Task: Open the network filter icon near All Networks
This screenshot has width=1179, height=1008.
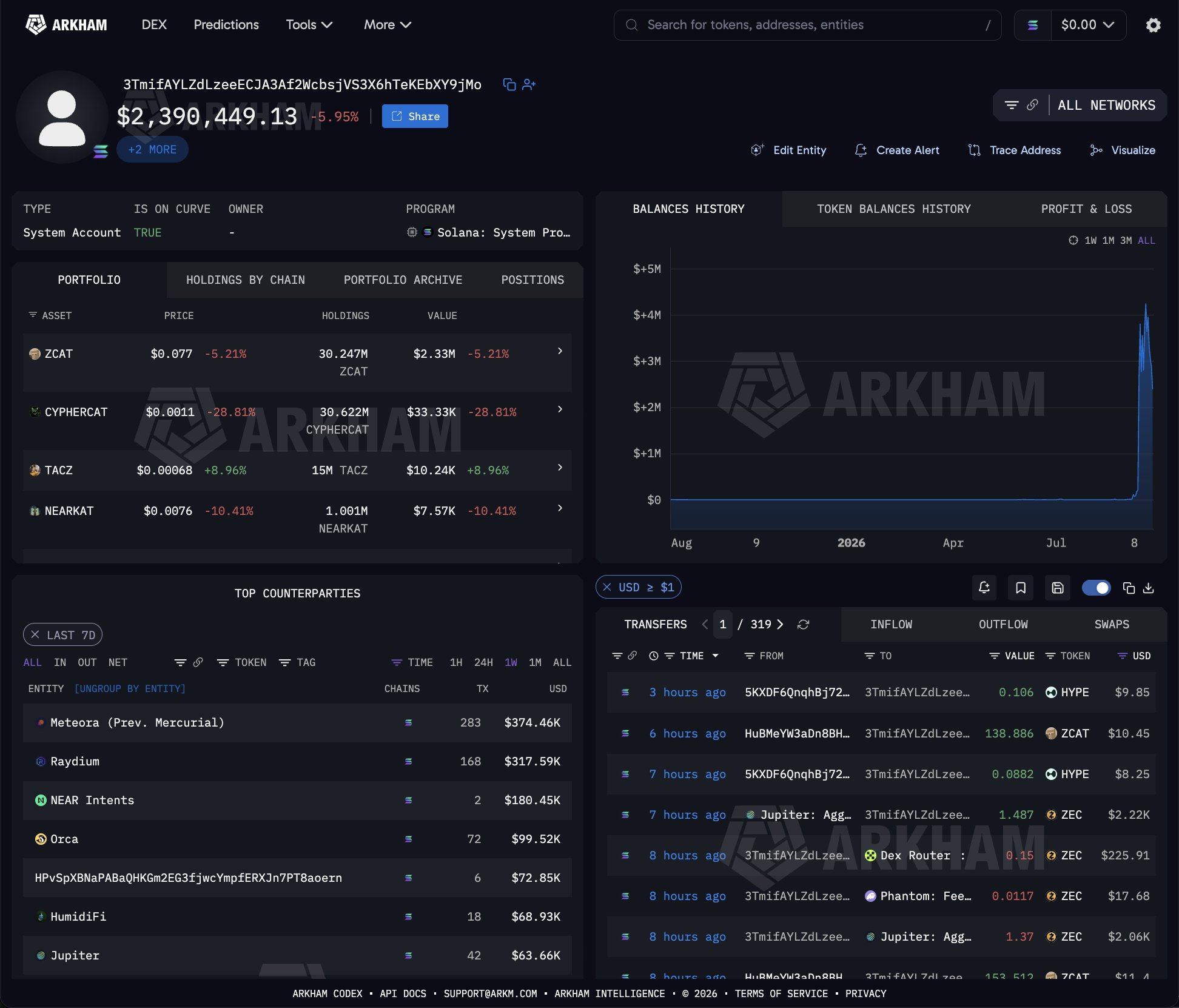Action: coord(1011,105)
